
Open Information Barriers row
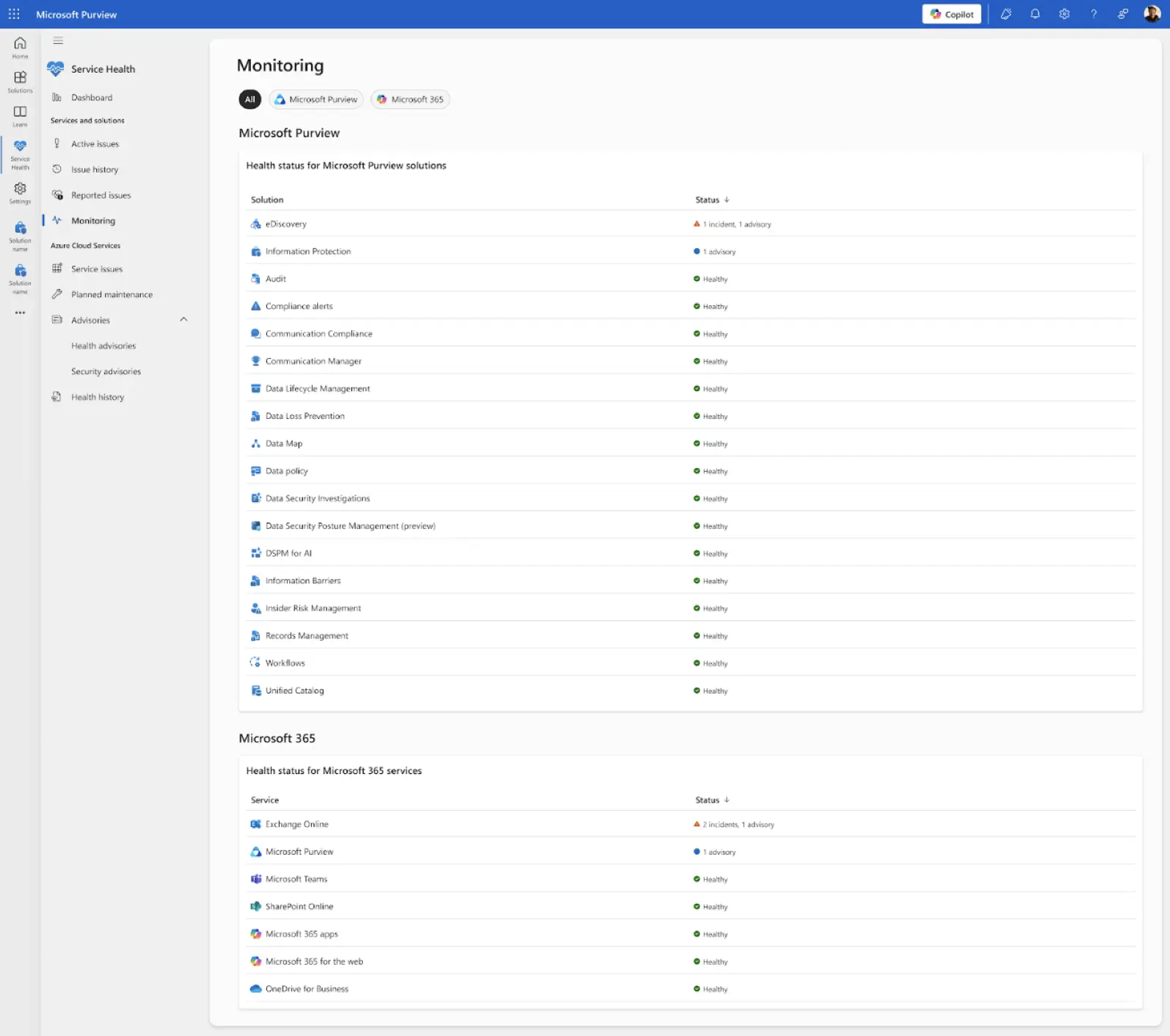[x=691, y=580]
